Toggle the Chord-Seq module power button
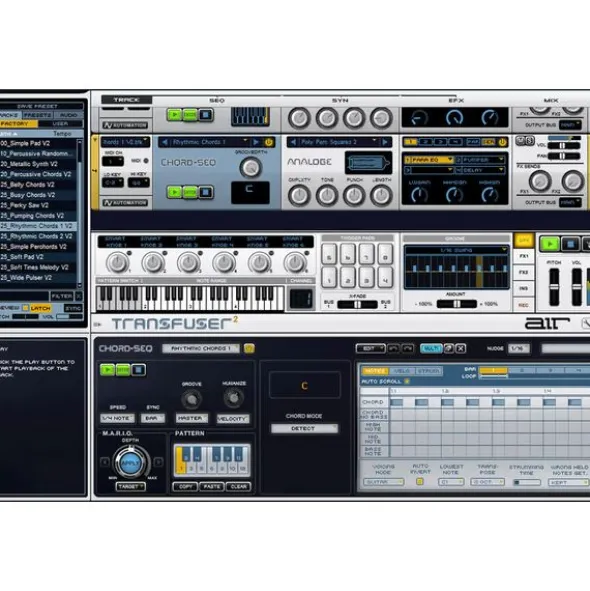The height and width of the screenshot is (591, 590). click(269, 142)
